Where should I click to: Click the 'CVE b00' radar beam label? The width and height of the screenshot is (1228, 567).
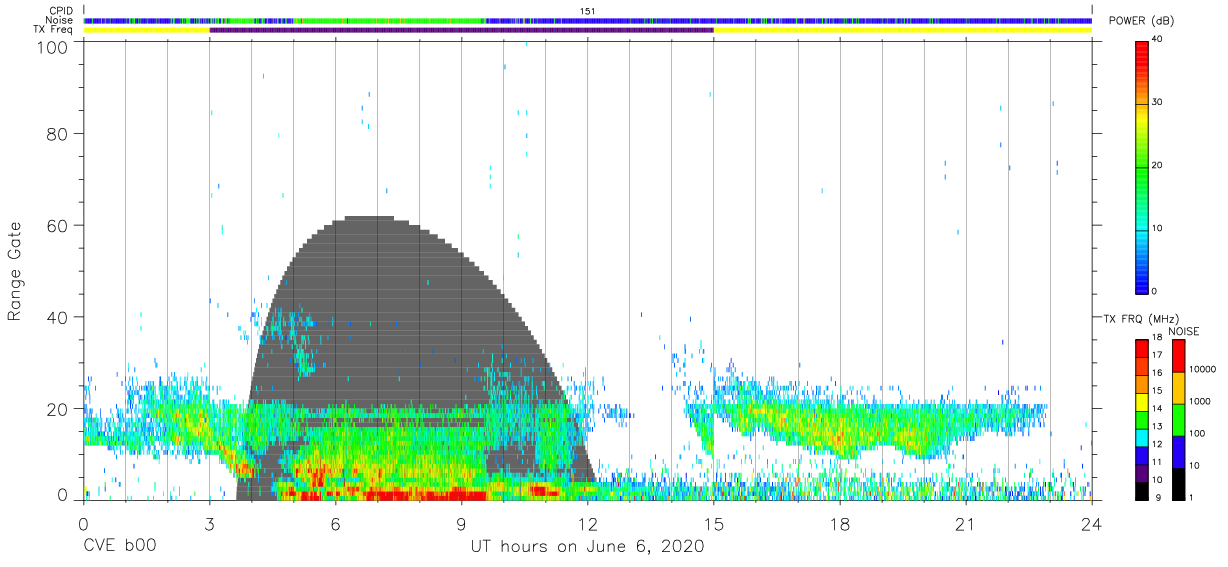(x=119, y=547)
